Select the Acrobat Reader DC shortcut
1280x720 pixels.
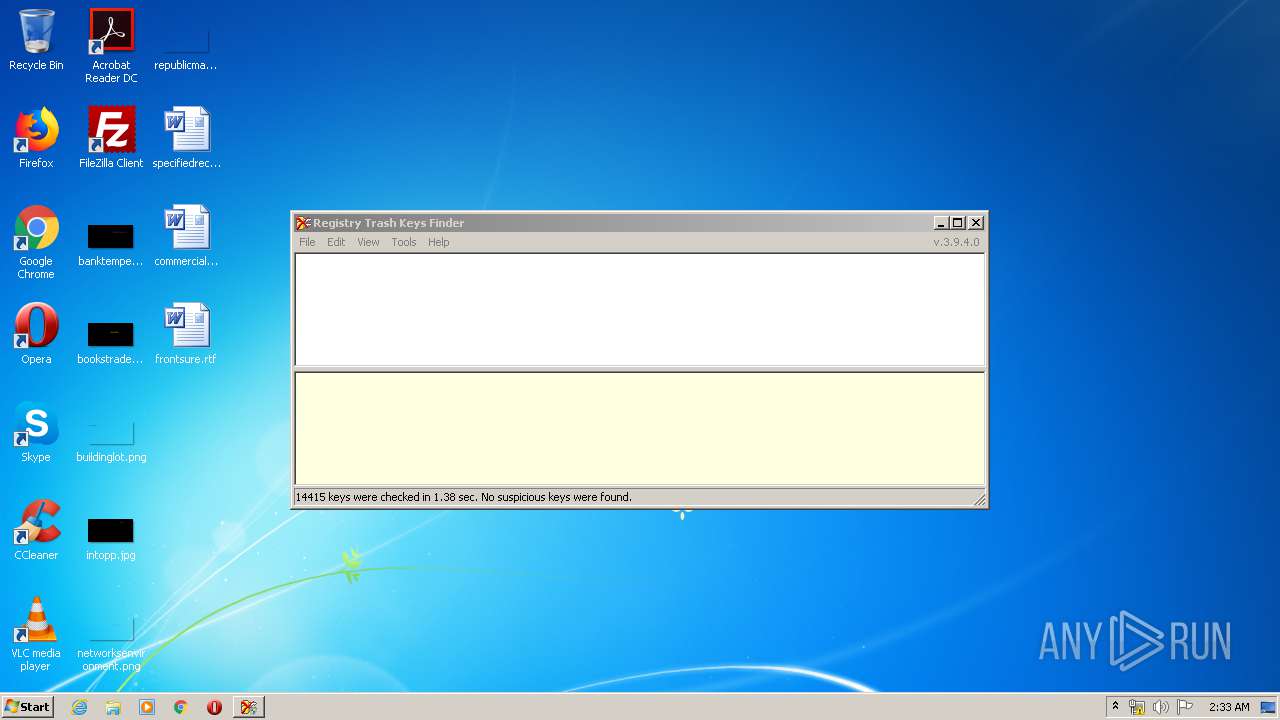click(x=111, y=46)
